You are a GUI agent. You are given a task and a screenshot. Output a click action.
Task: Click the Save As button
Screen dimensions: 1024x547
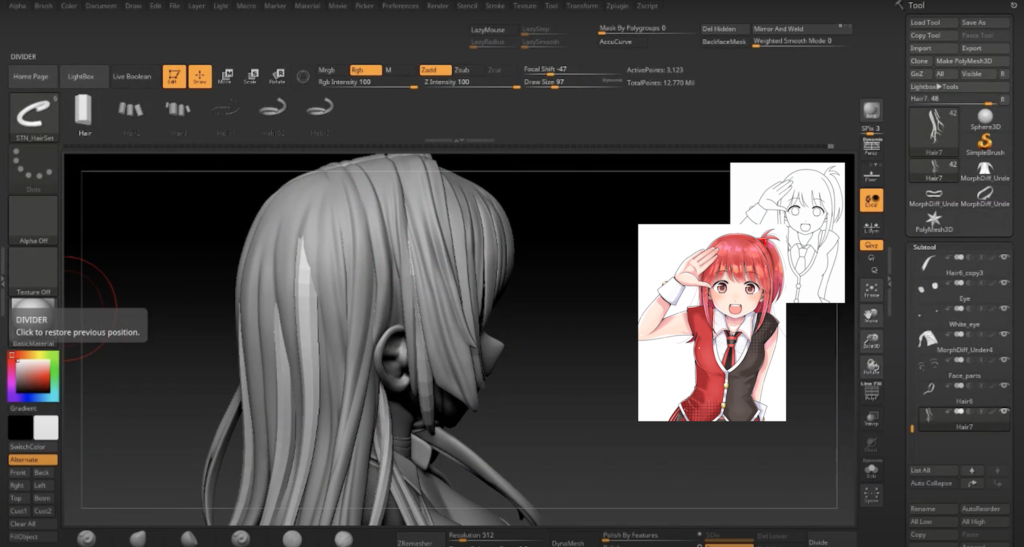coord(985,23)
